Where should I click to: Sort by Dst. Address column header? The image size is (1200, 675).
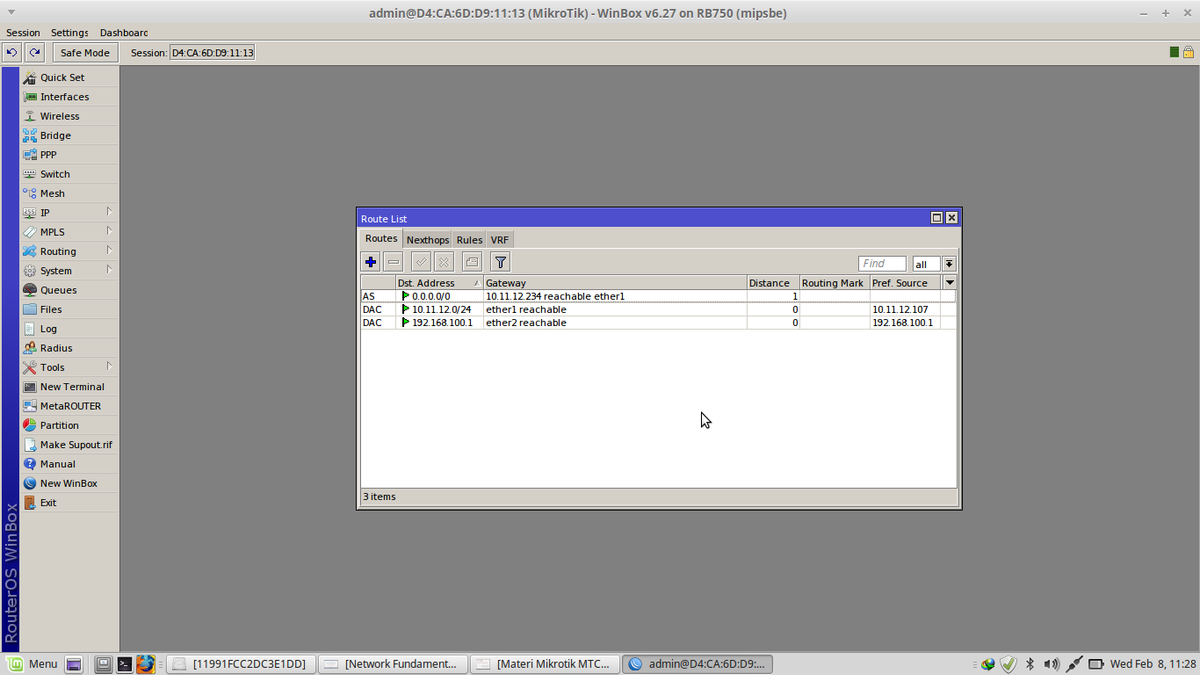439,283
